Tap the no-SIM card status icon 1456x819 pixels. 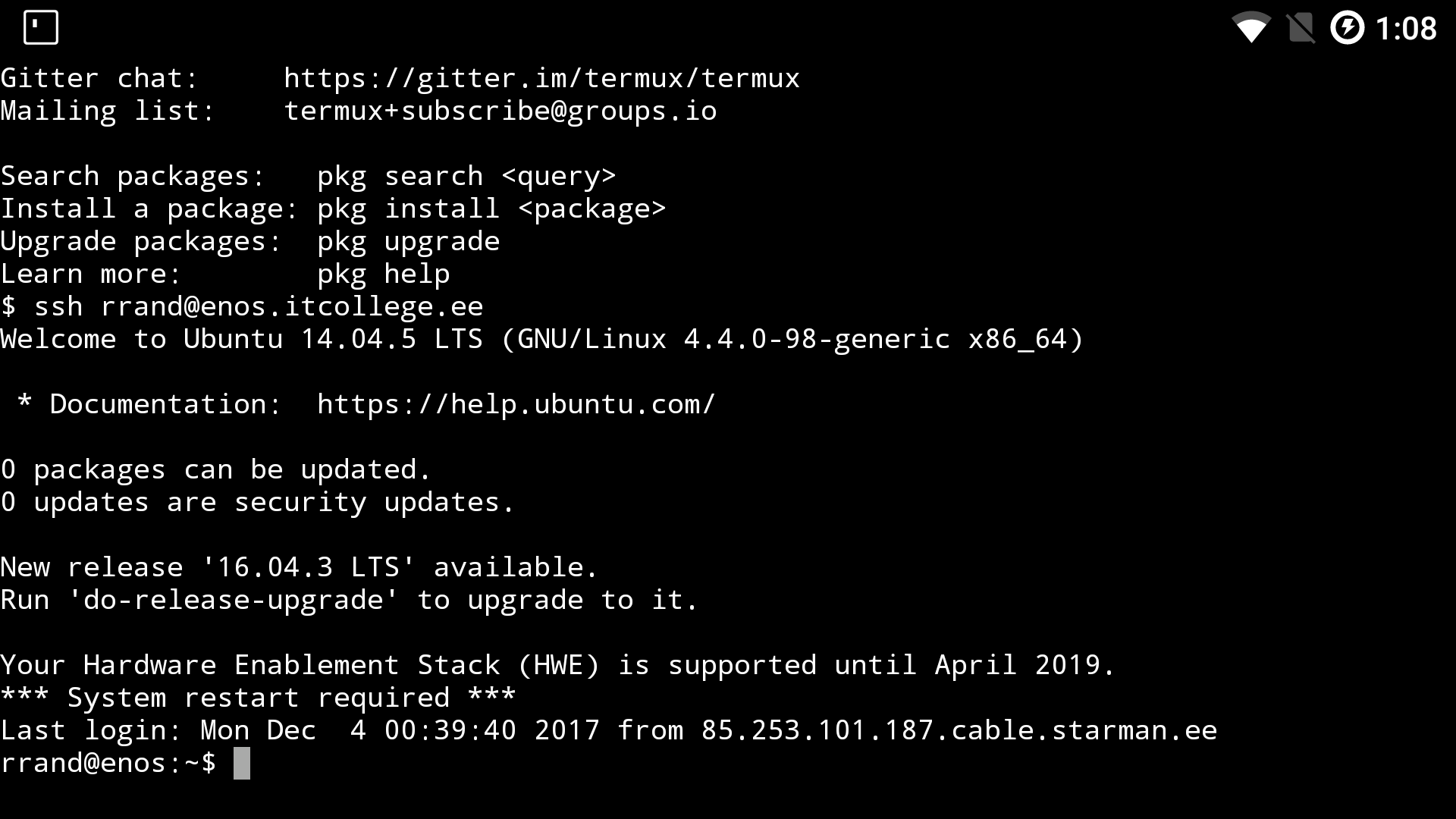tap(1301, 28)
